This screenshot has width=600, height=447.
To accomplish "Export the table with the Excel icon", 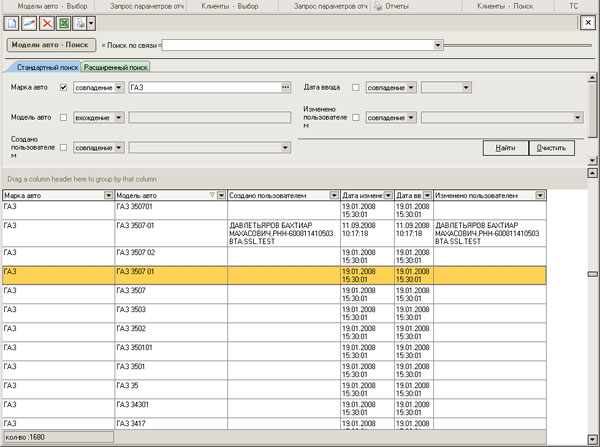I will pyautogui.click(x=63, y=22).
